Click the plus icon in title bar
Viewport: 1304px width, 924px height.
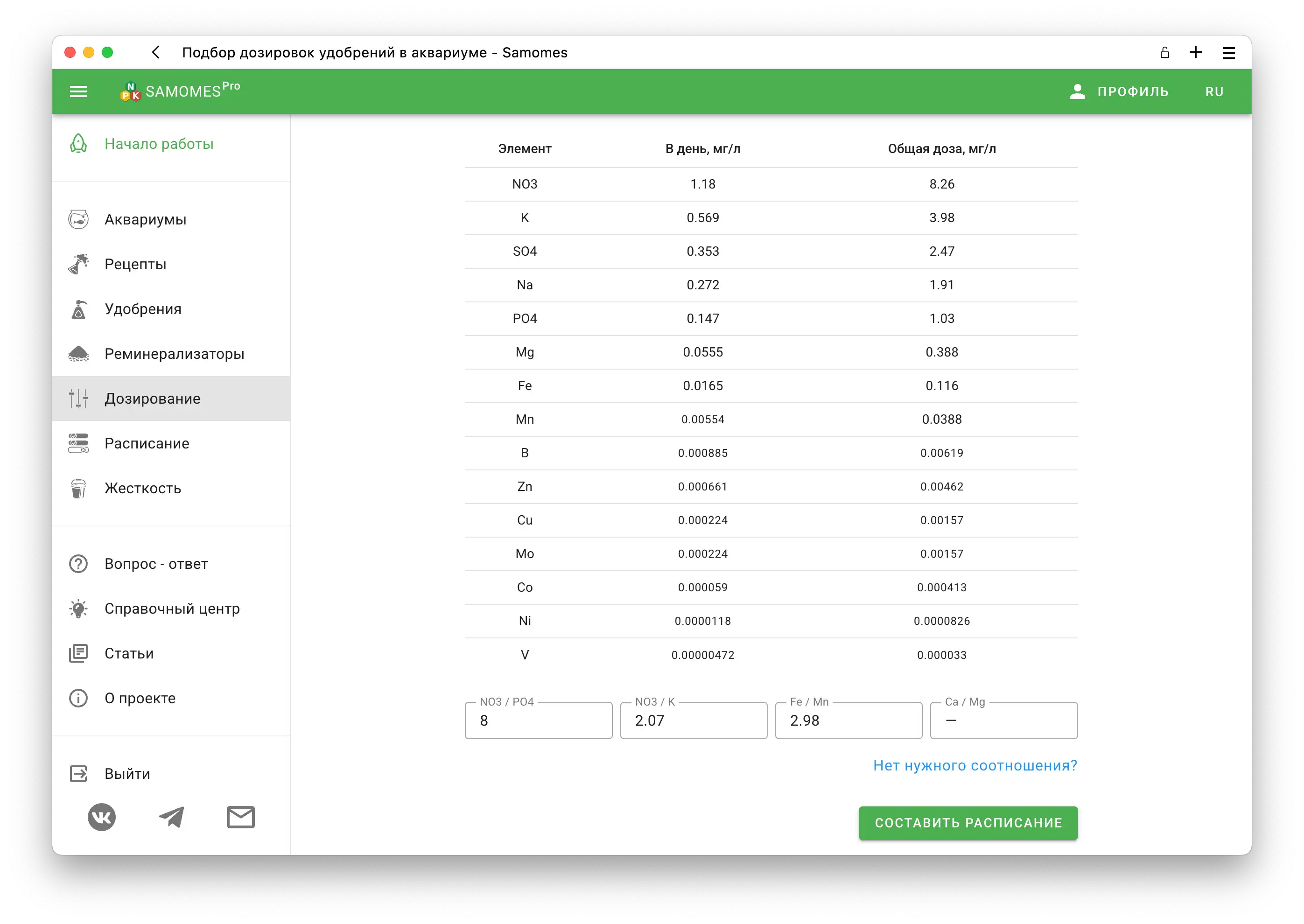point(1196,52)
